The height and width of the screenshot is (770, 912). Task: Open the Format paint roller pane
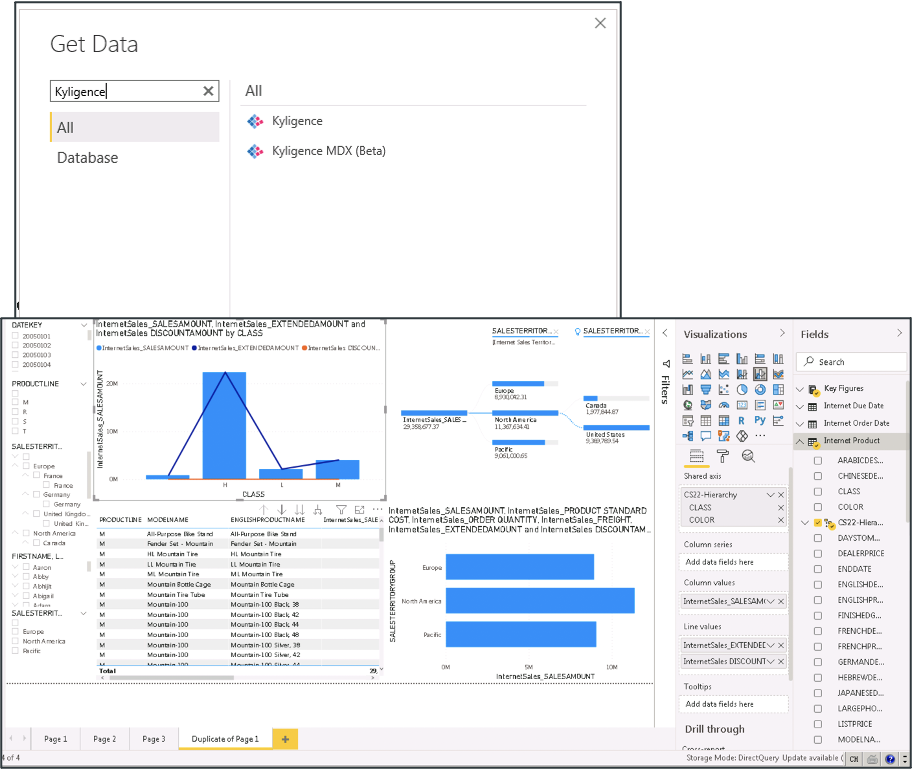722,456
